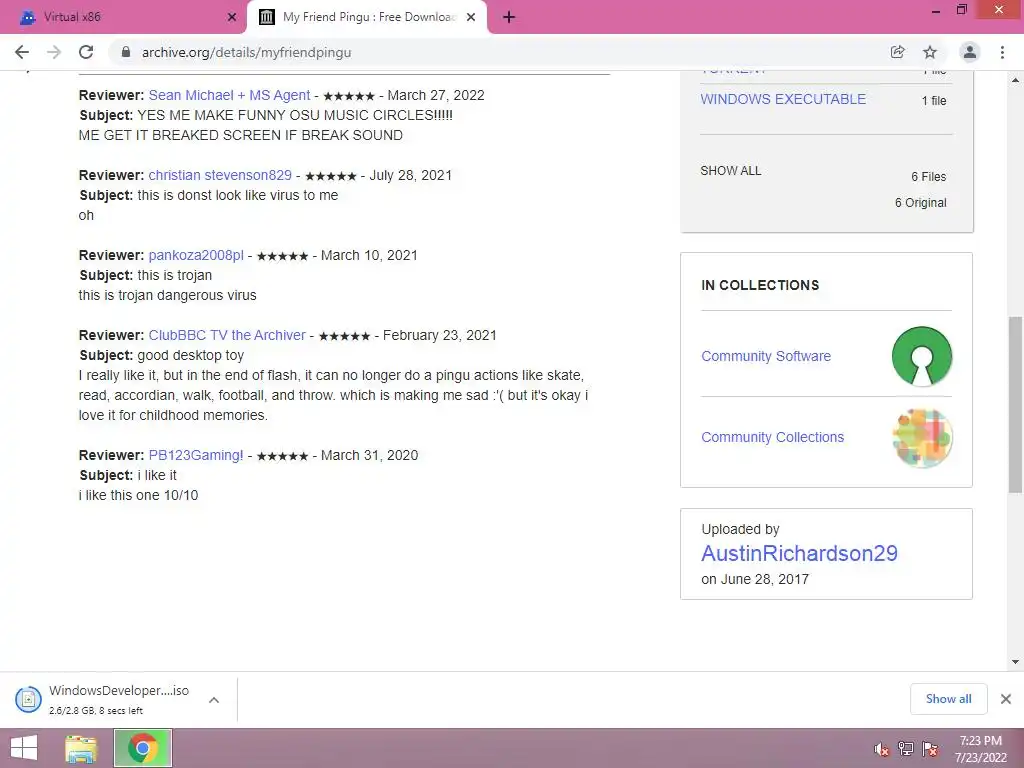This screenshot has width=1024, height=768.
Task: Minimize the Chrome window
Action: click(936, 10)
